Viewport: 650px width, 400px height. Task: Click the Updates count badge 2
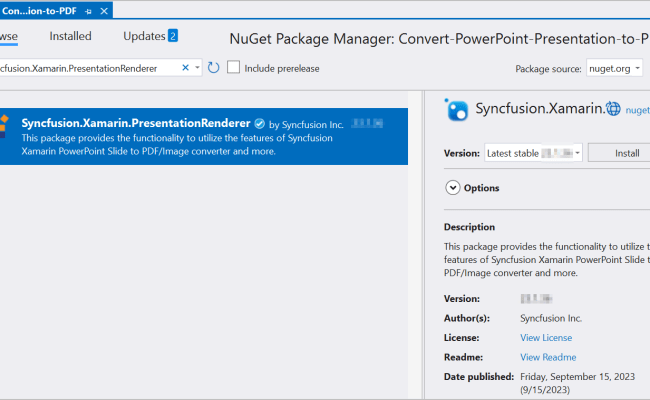click(173, 36)
